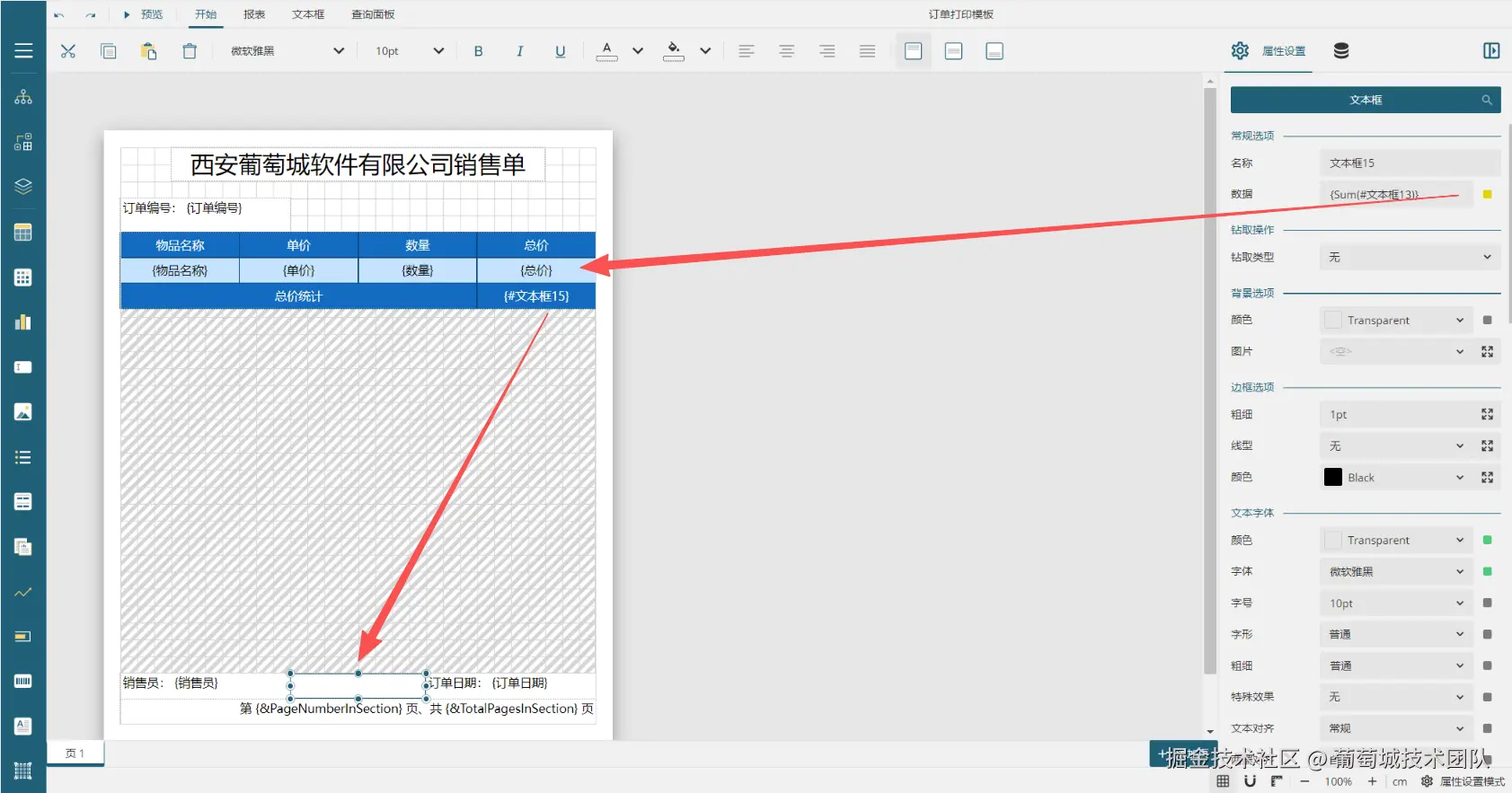Set vertical align middle

954,51
